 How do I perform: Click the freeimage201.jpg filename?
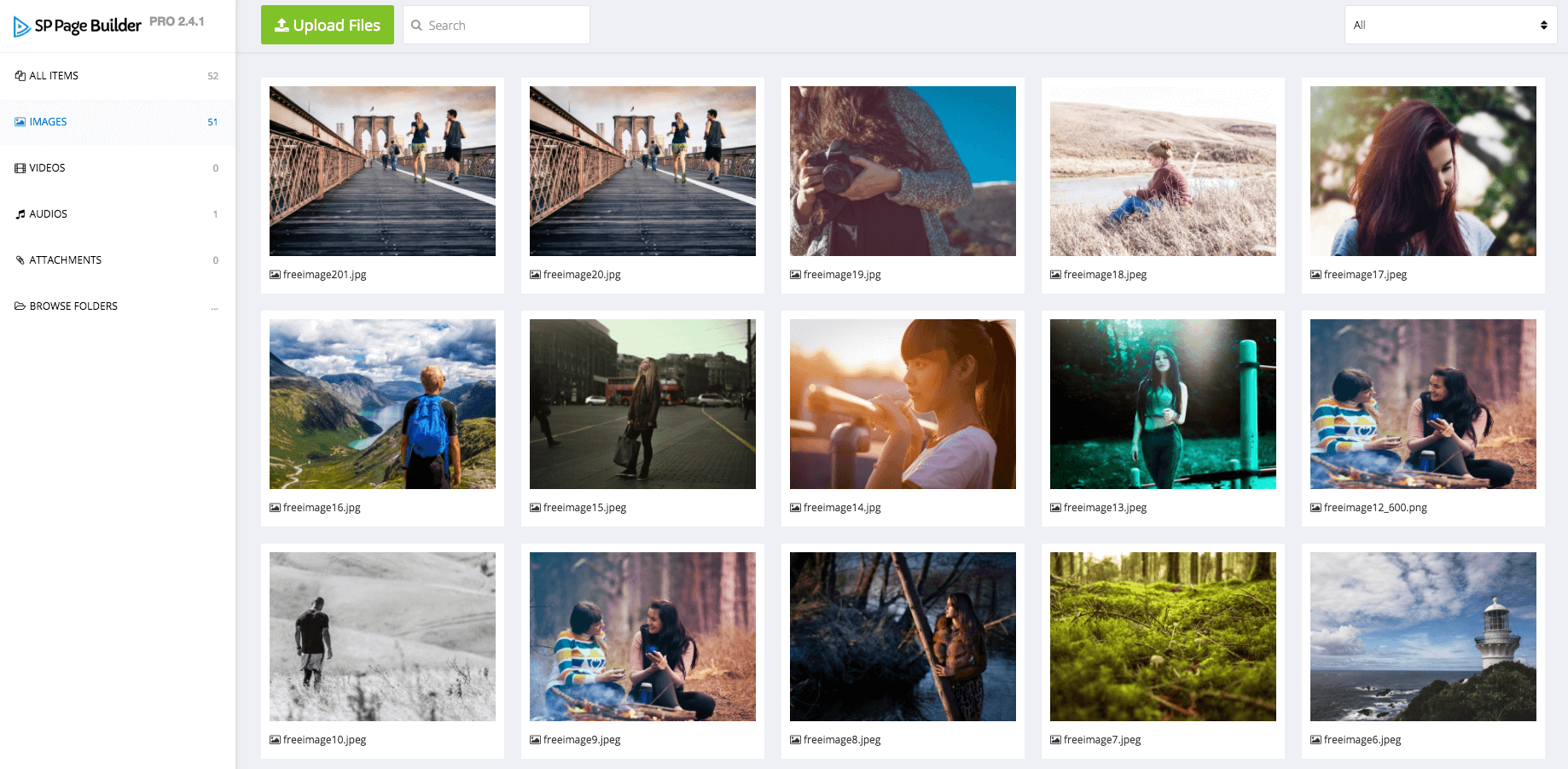[x=325, y=275]
